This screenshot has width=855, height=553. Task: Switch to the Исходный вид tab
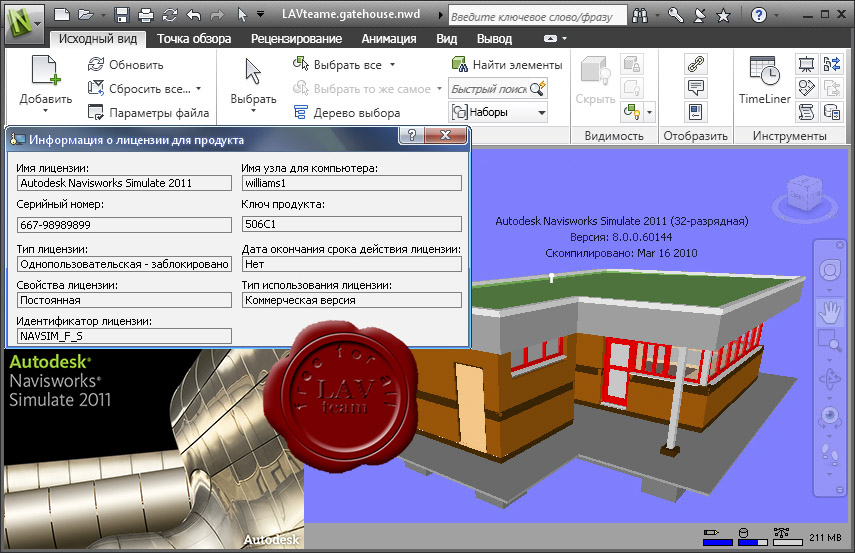tap(98, 39)
